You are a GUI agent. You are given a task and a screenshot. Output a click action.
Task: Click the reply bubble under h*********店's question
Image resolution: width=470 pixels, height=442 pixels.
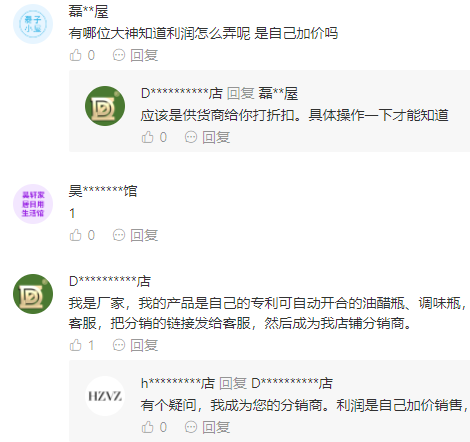coord(191,427)
